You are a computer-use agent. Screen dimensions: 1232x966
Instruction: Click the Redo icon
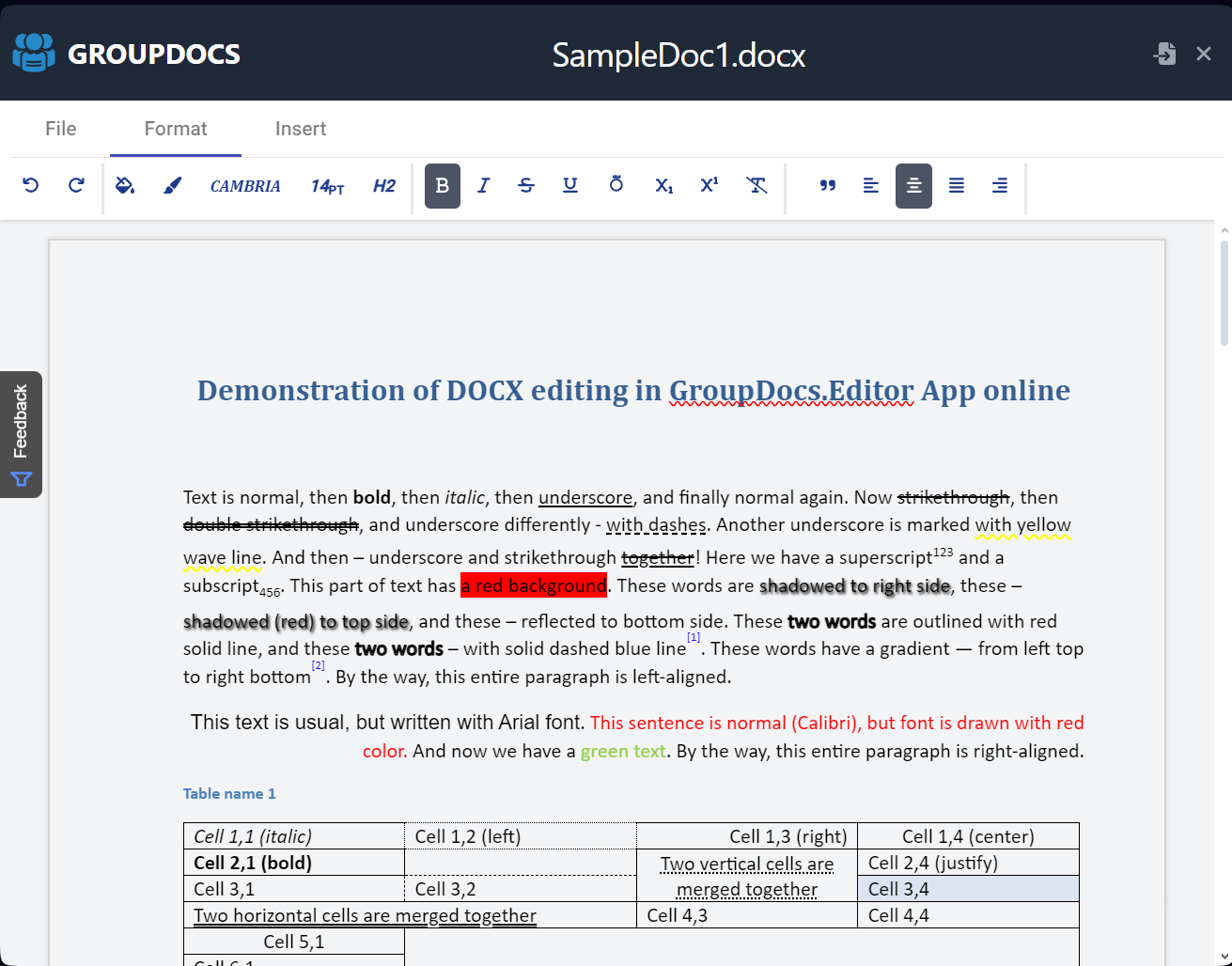pyautogui.click(x=75, y=185)
